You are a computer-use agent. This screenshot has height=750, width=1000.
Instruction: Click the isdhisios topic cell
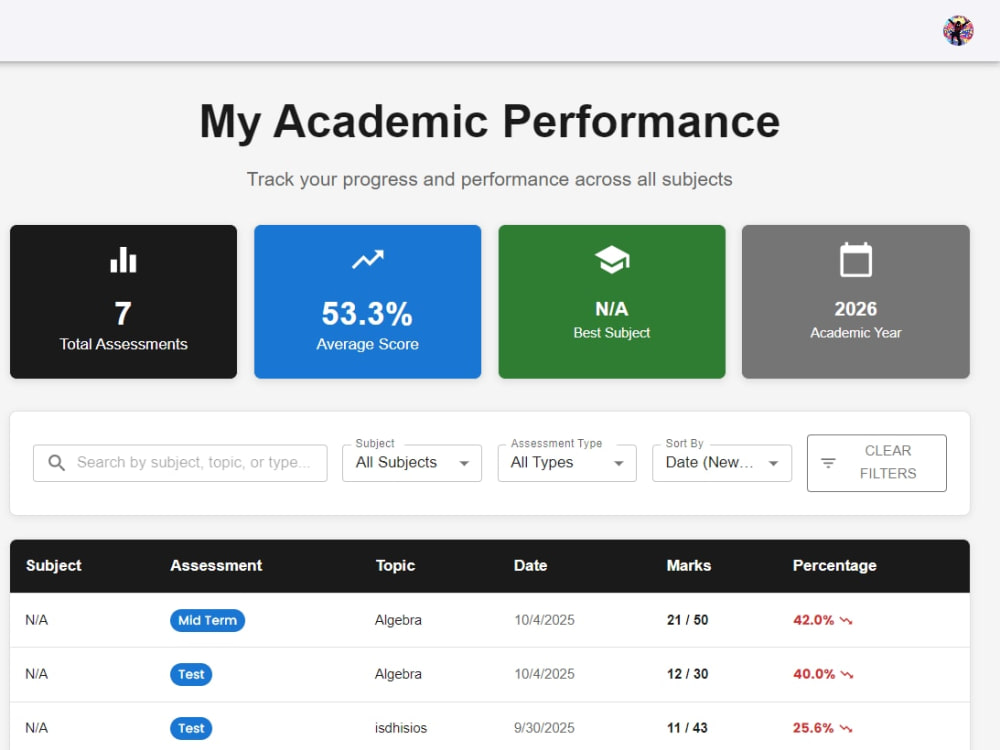coord(401,728)
